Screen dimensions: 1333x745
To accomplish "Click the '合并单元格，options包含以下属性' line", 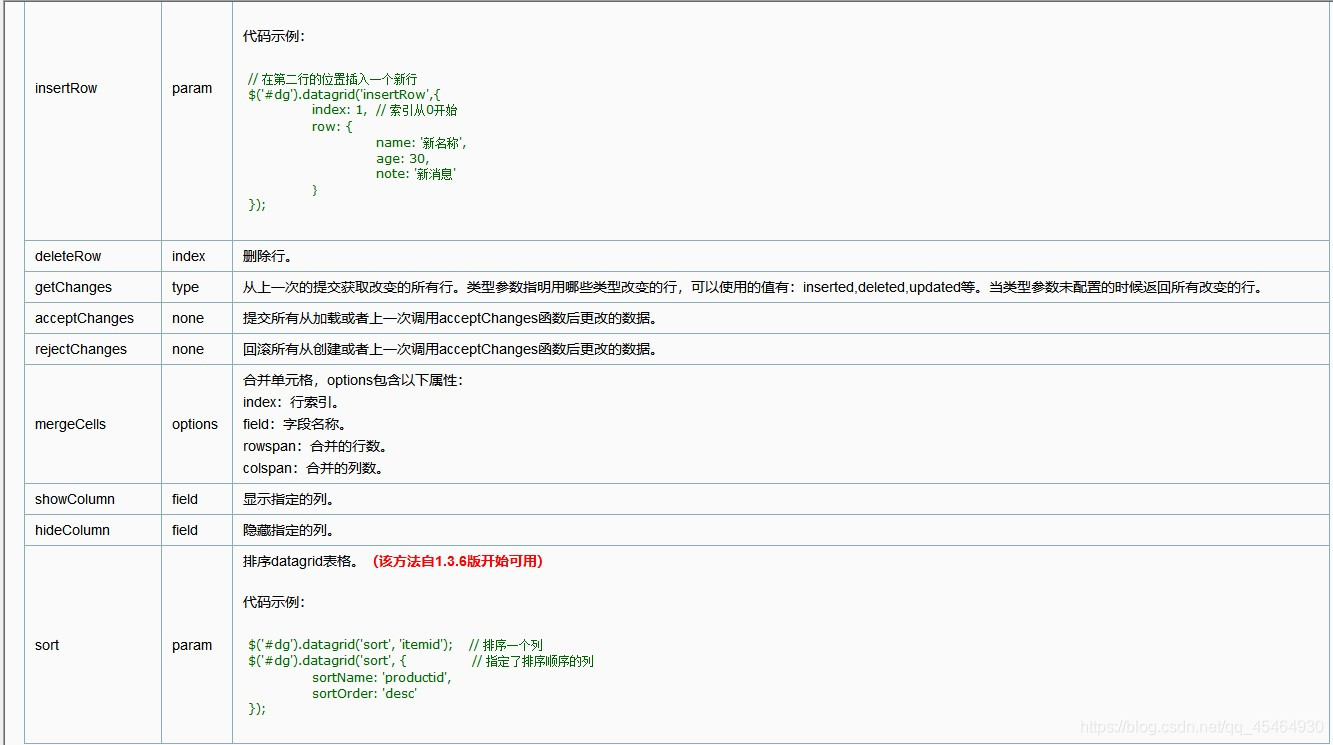I will click(353, 380).
